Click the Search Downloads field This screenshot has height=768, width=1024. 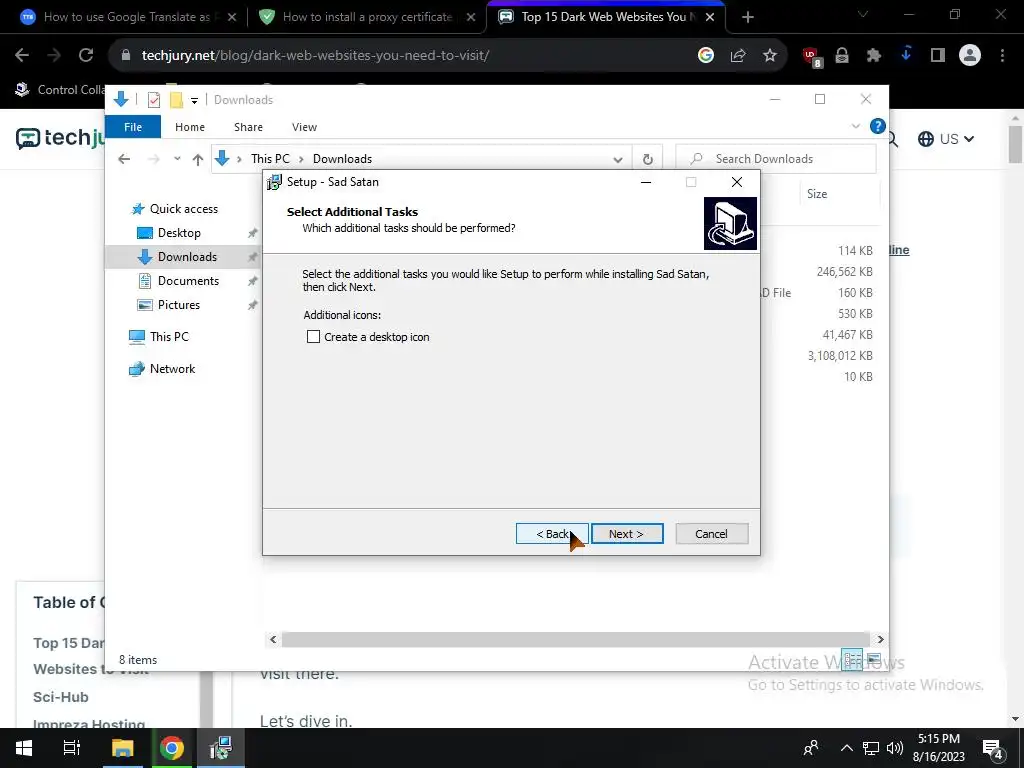776,159
